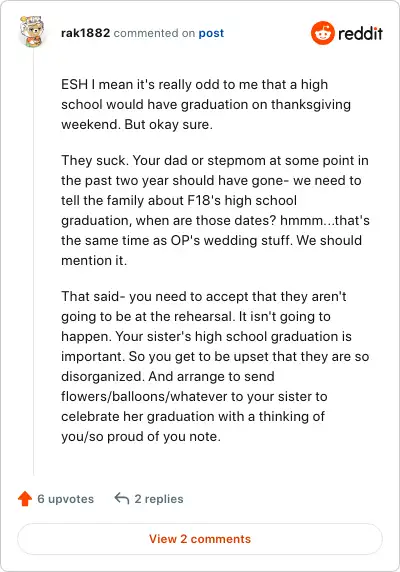Select the paragraph starting "ESH I mean"
400x572 pixels.
point(206,104)
